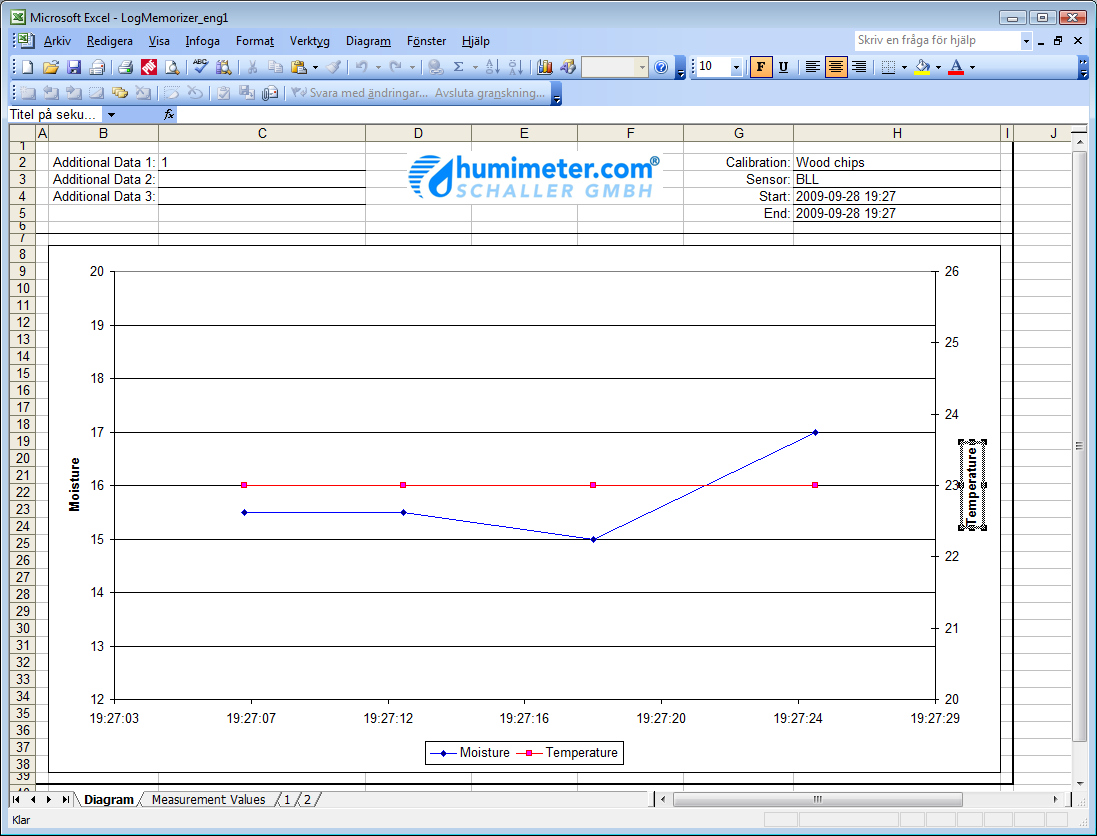Align text left
This screenshot has height=836, width=1097.
[812, 67]
